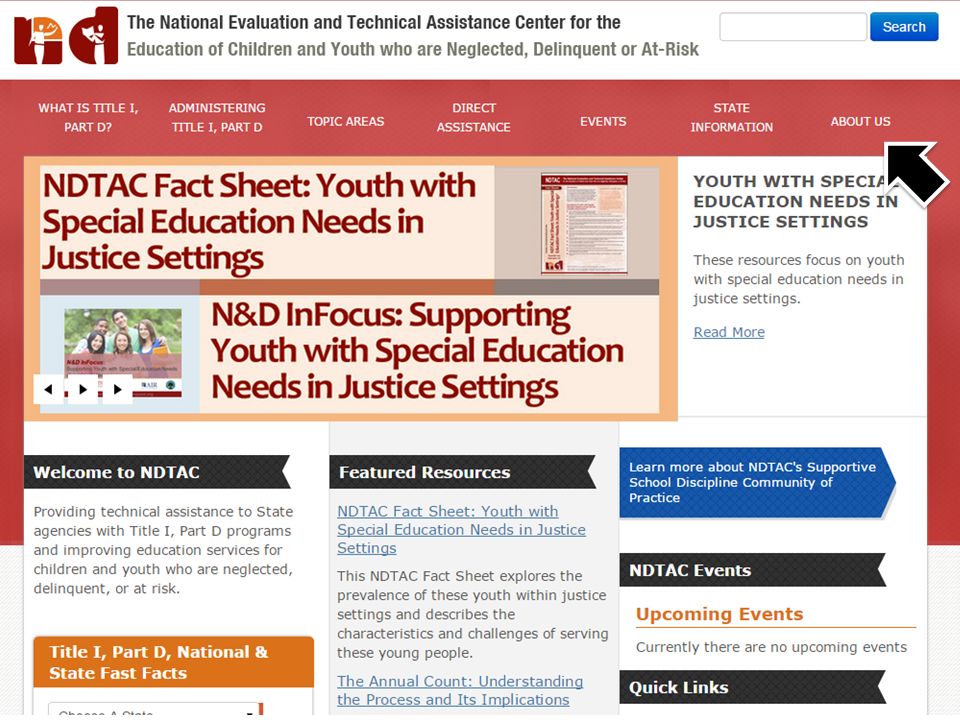960x720 pixels.
Task: Click the 'This NDTAC Fact Sheet explores' paragraph
Action: click(473, 614)
